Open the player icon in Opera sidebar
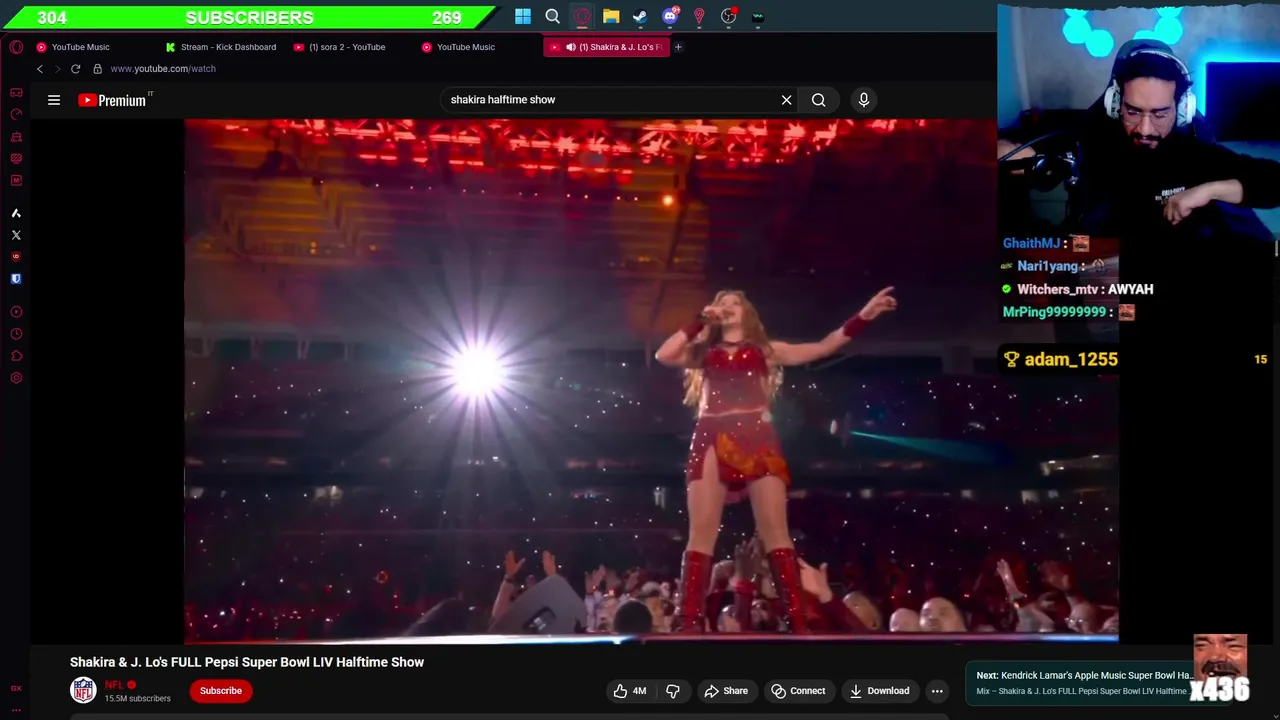This screenshot has width=1280, height=720. (16, 312)
